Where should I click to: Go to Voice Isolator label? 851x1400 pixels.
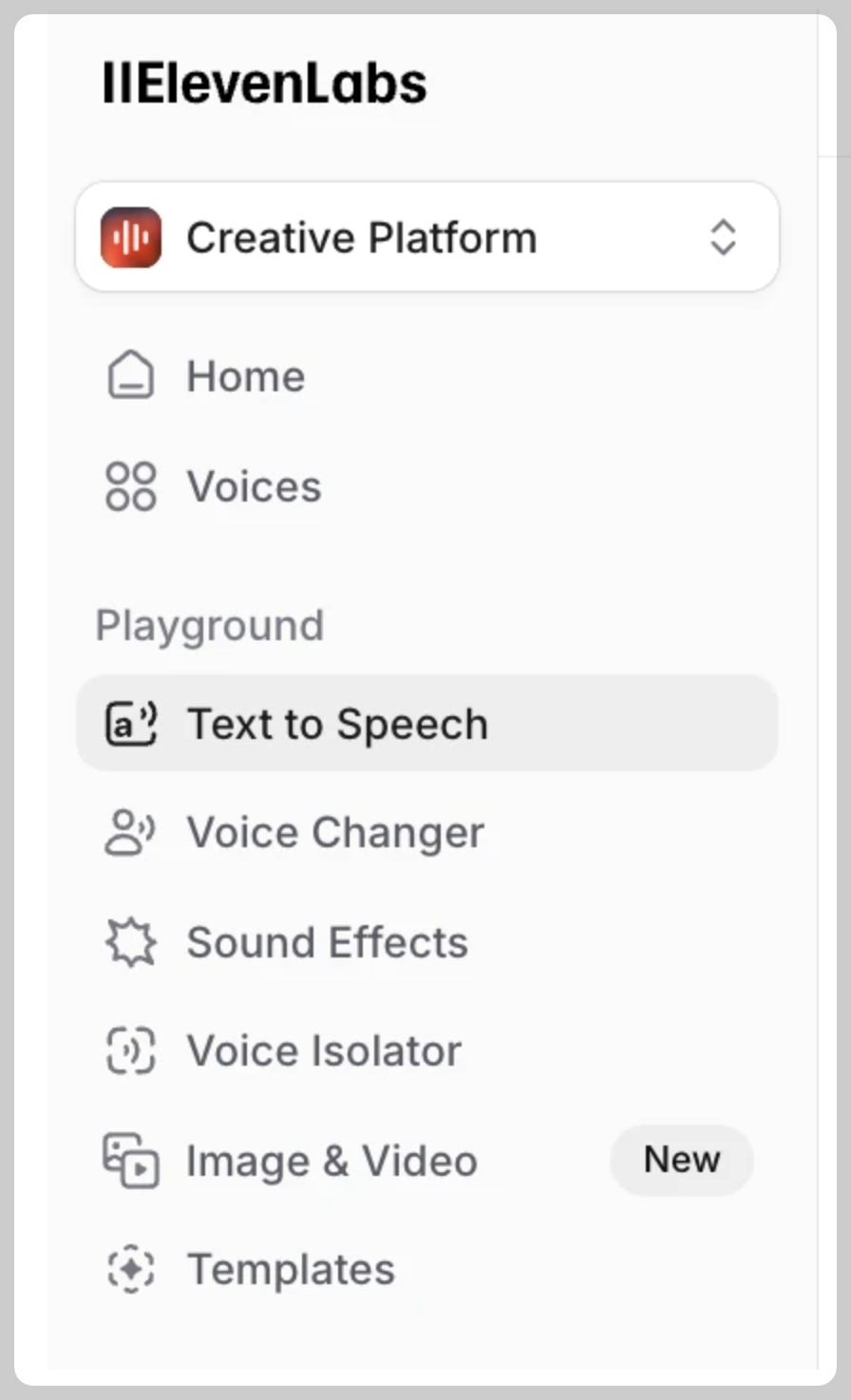(325, 1051)
